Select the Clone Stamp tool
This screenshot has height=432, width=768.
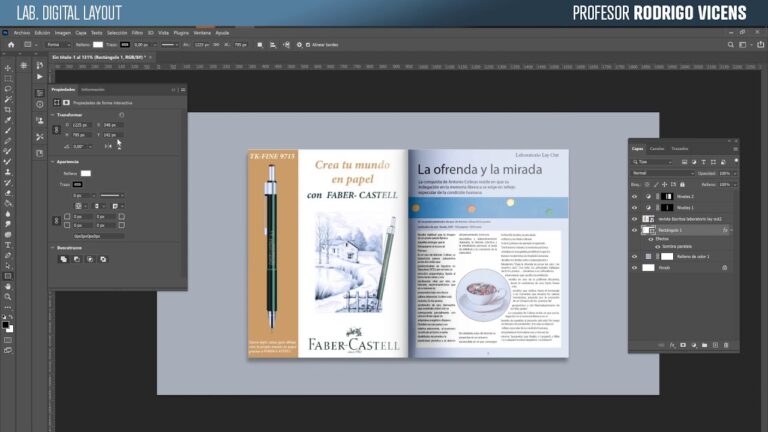[x=8, y=172]
